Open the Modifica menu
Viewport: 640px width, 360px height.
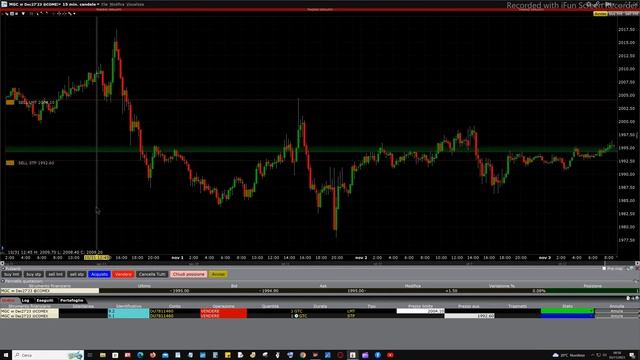[117, 4]
